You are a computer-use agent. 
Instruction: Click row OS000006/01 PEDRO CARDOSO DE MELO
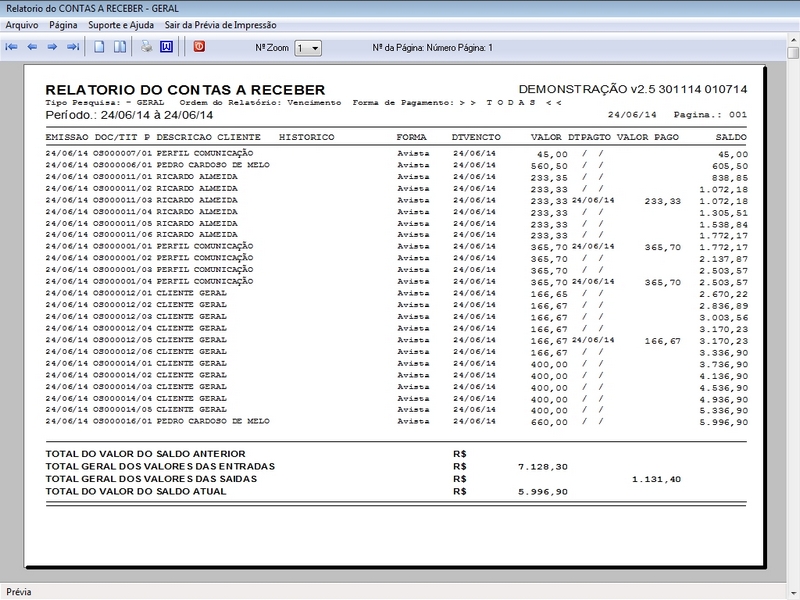(x=396, y=165)
